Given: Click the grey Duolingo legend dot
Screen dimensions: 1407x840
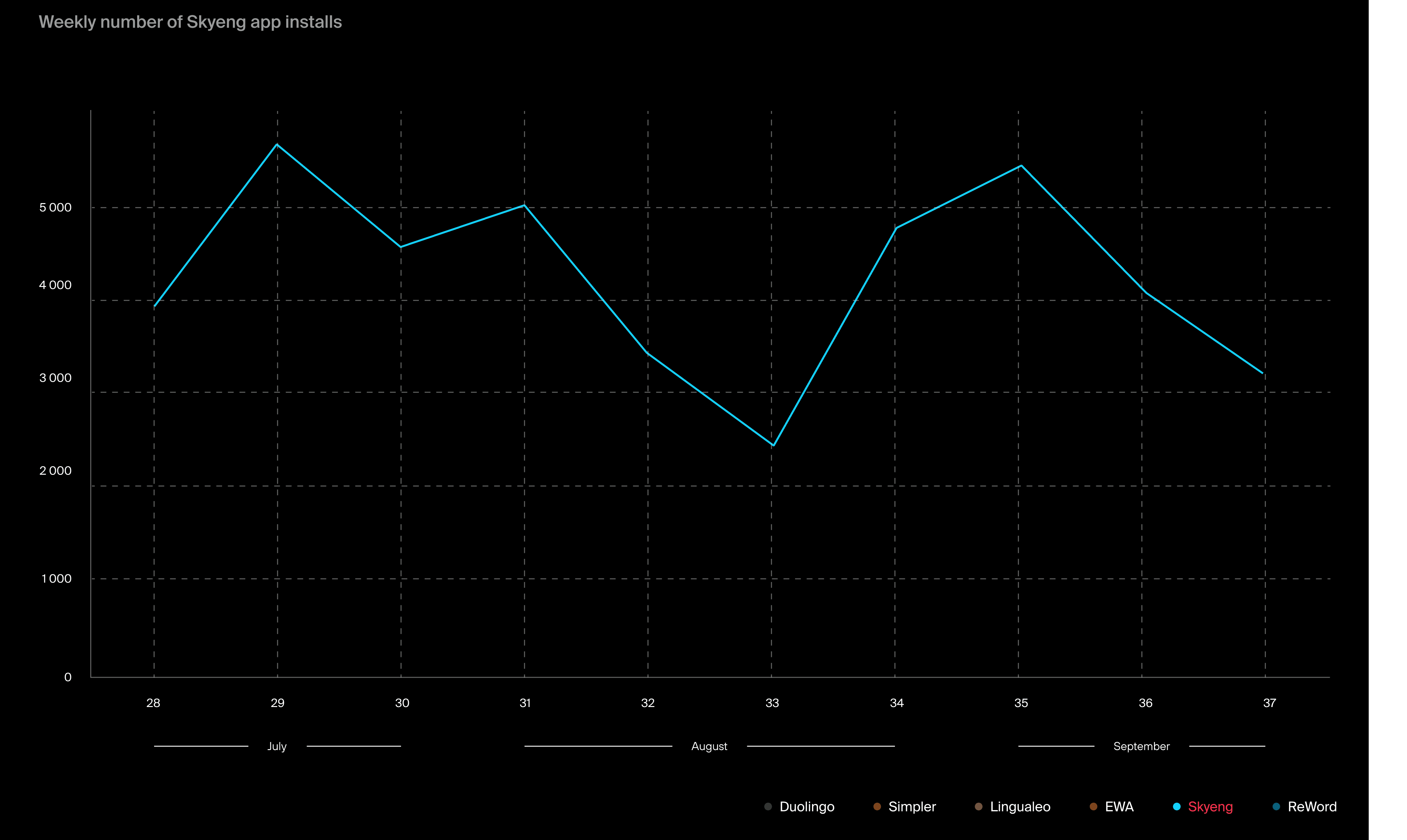Looking at the screenshot, I should [768, 807].
